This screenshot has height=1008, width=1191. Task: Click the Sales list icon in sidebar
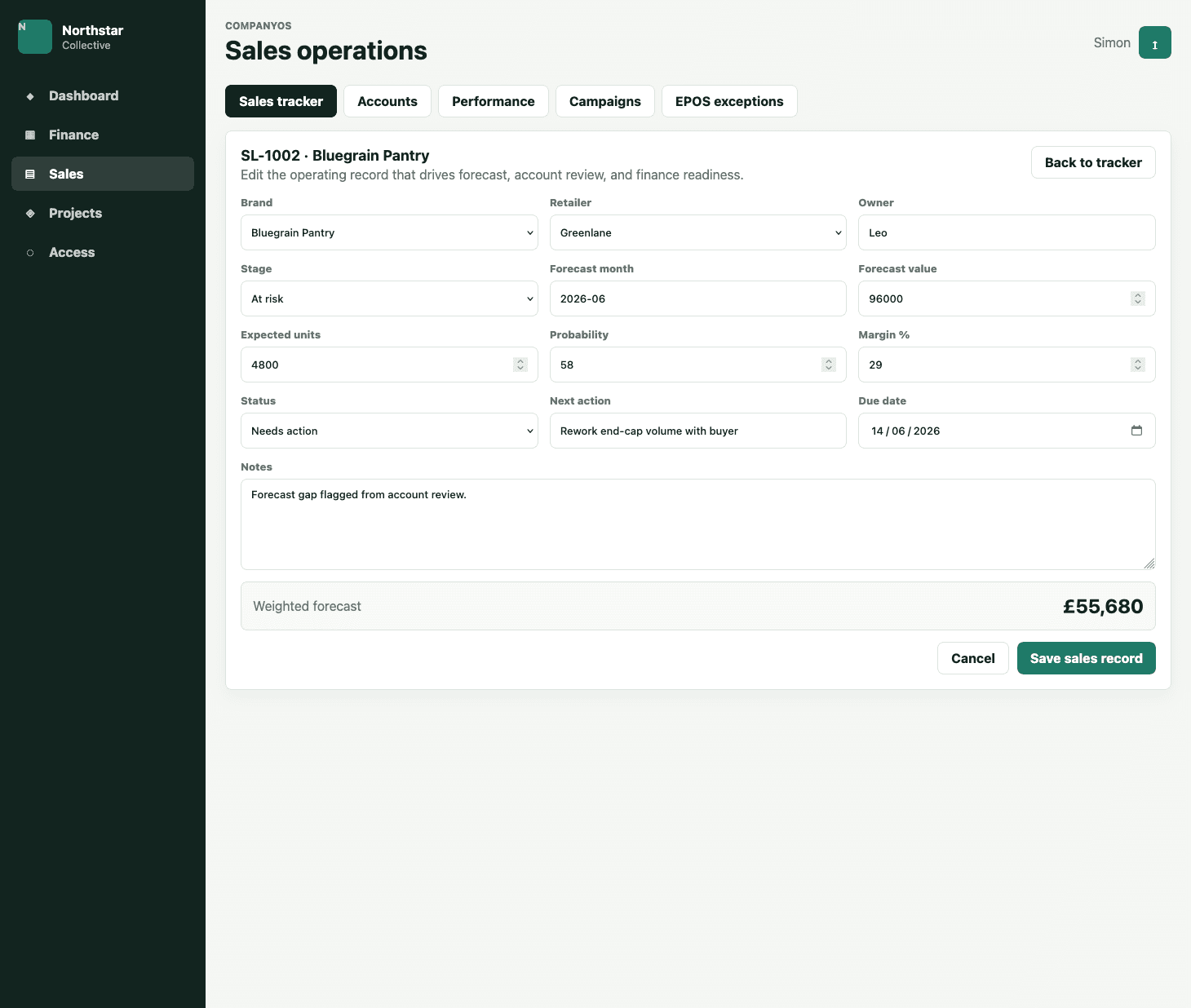pos(30,175)
